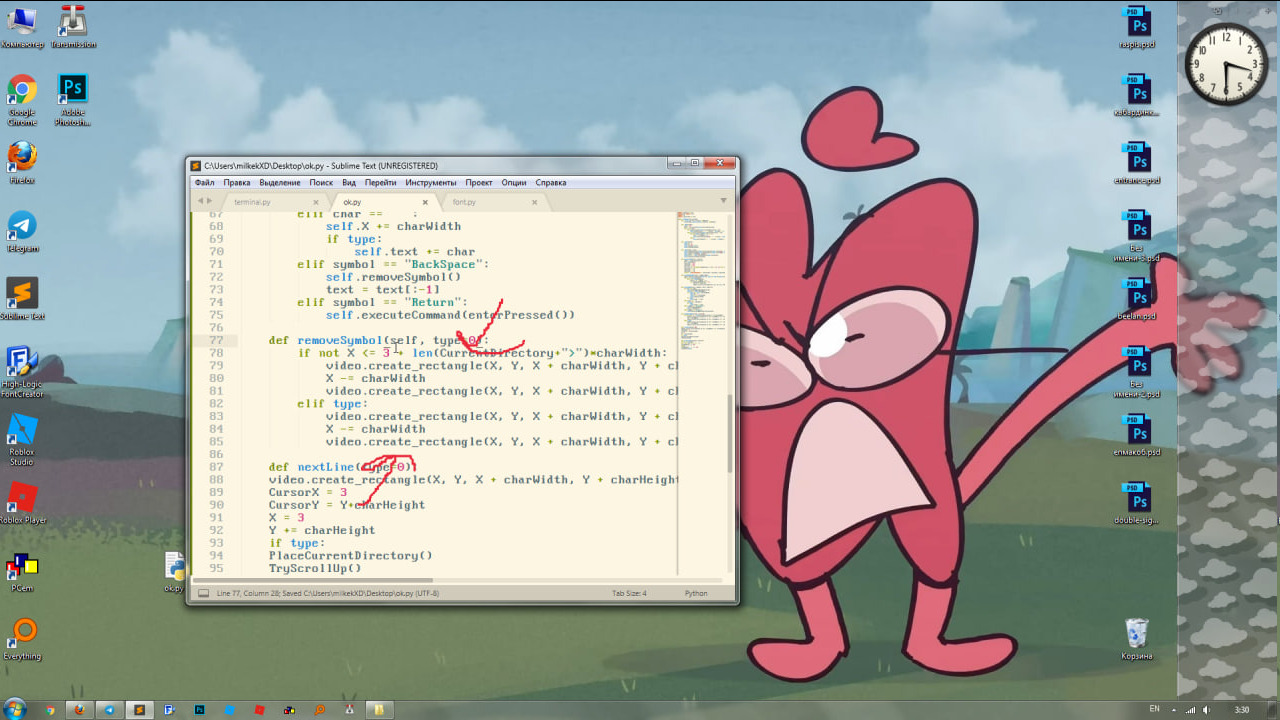Close the font.py tab
1280x720 pixels.
535,202
